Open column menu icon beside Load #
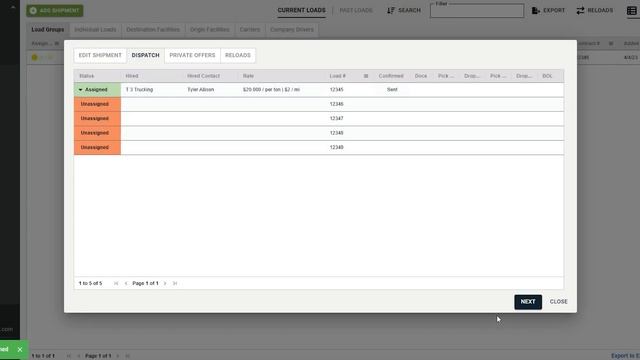The width and height of the screenshot is (640, 360). point(366,76)
